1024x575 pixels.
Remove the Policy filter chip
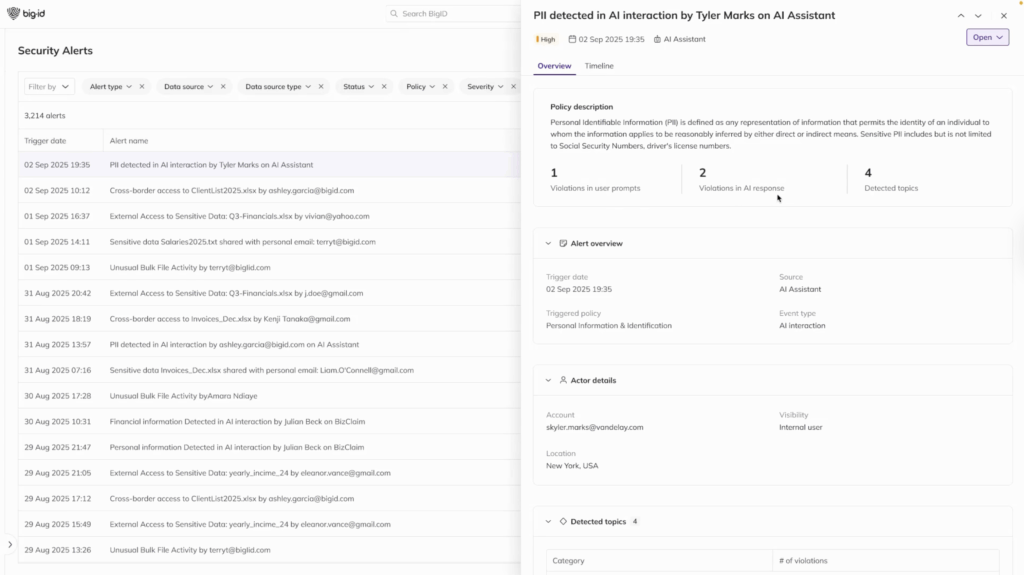pyautogui.click(x=446, y=87)
